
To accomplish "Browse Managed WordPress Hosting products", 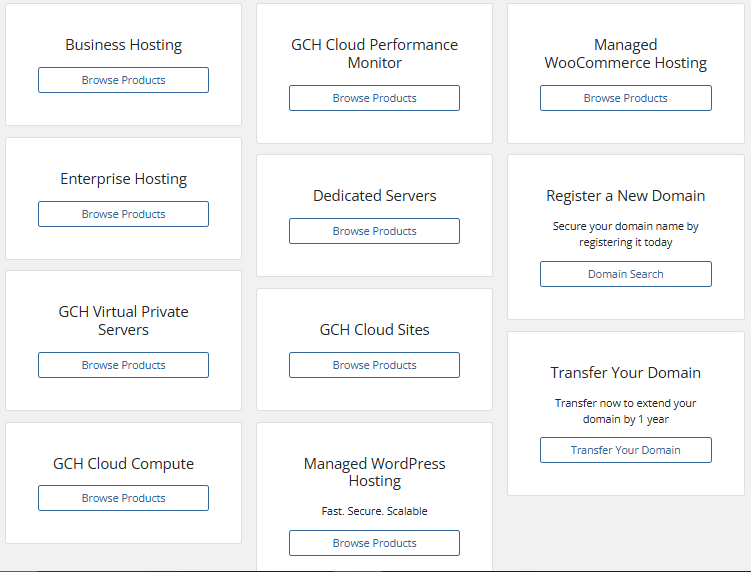I will pyautogui.click(x=374, y=543).
